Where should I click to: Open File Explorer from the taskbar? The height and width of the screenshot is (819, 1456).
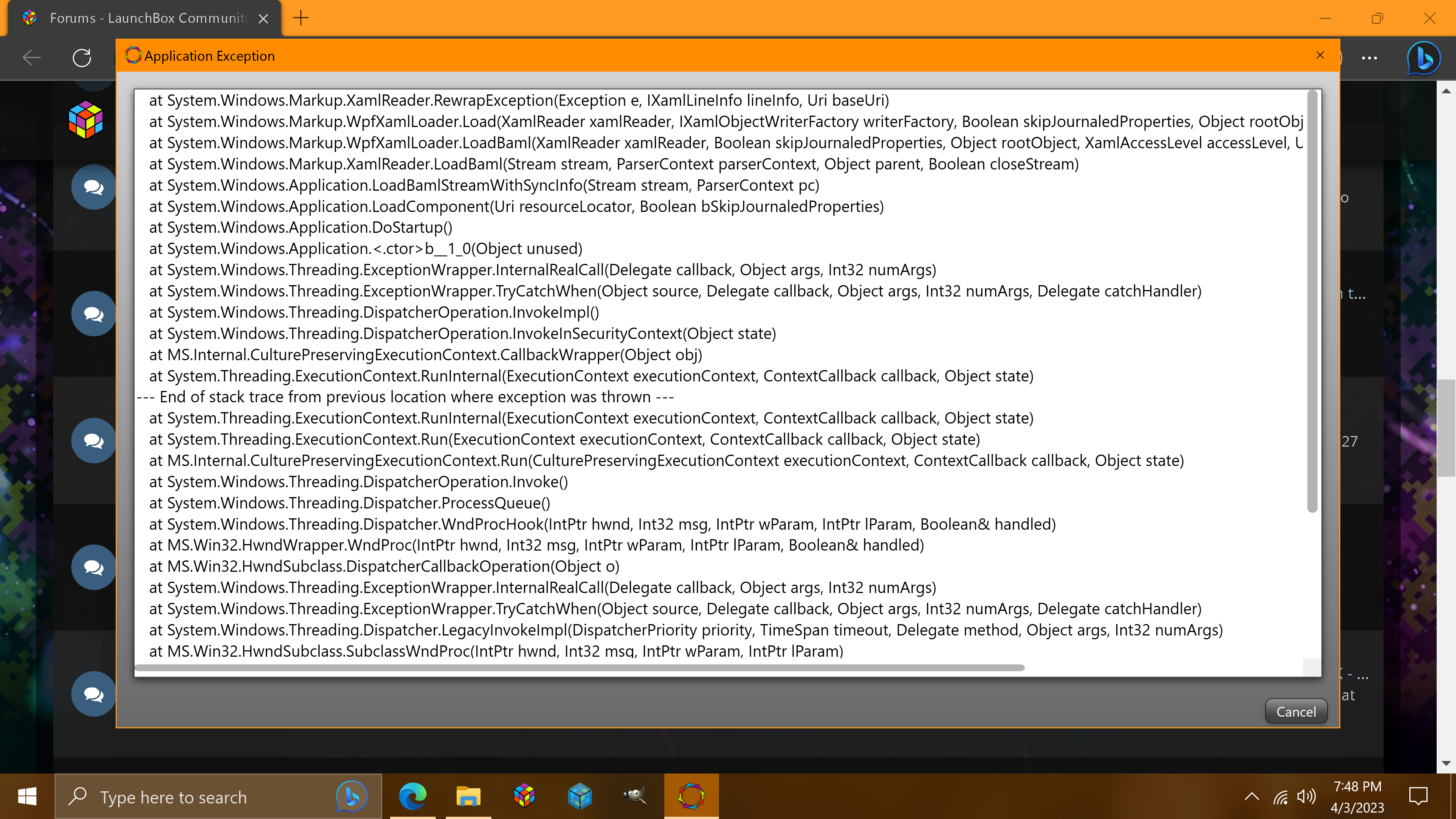pyautogui.click(x=468, y=796)
